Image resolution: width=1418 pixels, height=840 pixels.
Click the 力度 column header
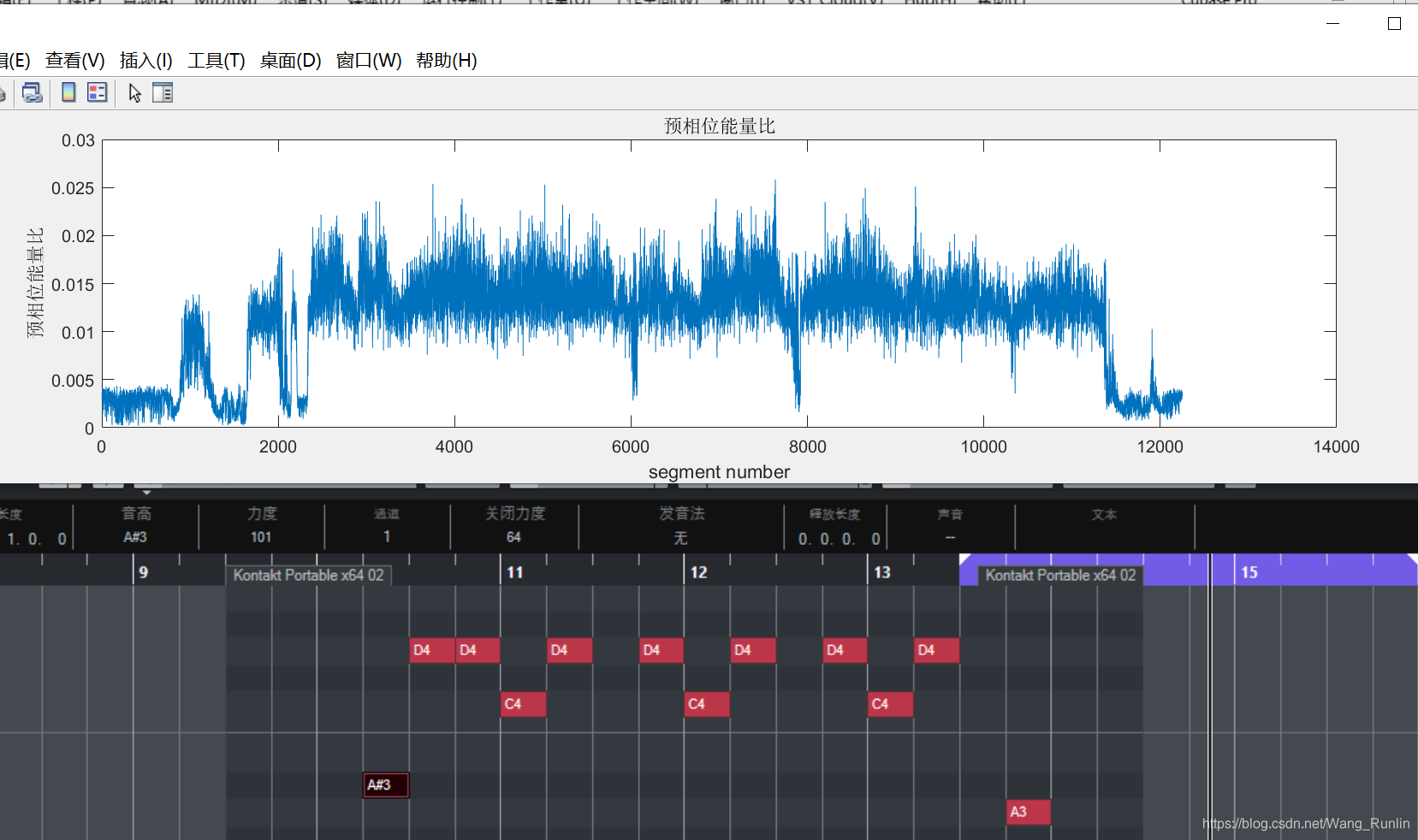(x=262, y=513)
